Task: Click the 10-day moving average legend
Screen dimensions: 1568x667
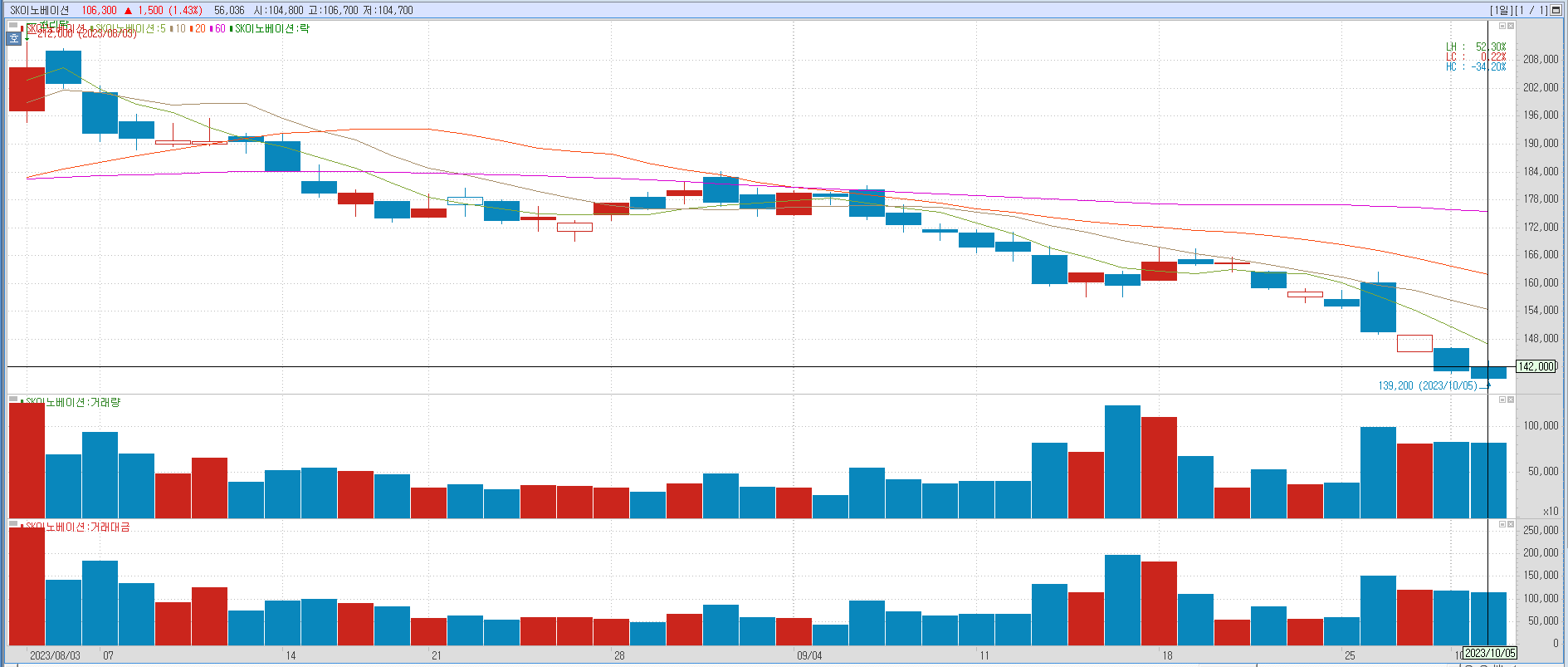Action: click(180, 28)
